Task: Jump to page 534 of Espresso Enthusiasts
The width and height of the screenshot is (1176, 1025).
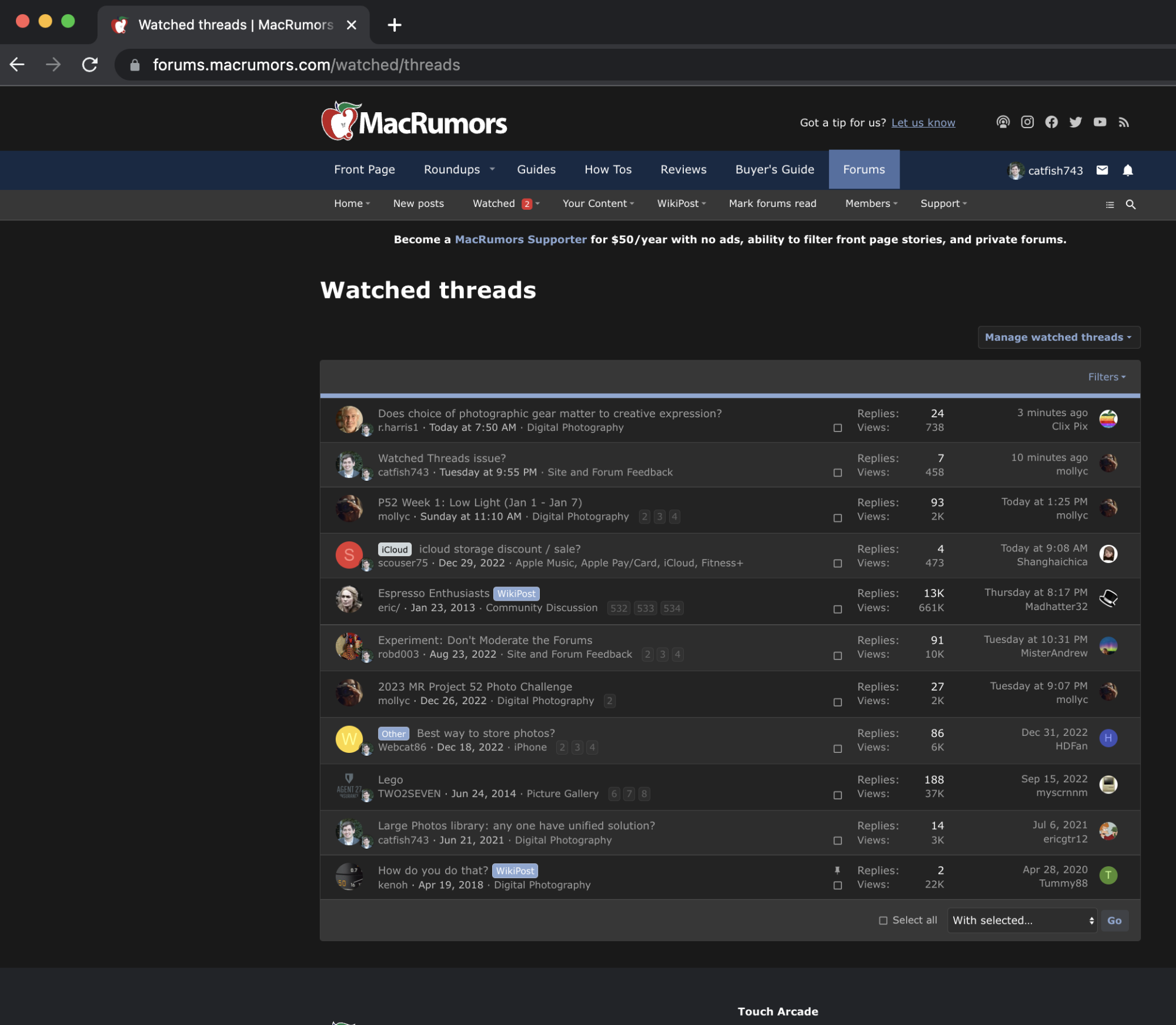Action: 671,608
